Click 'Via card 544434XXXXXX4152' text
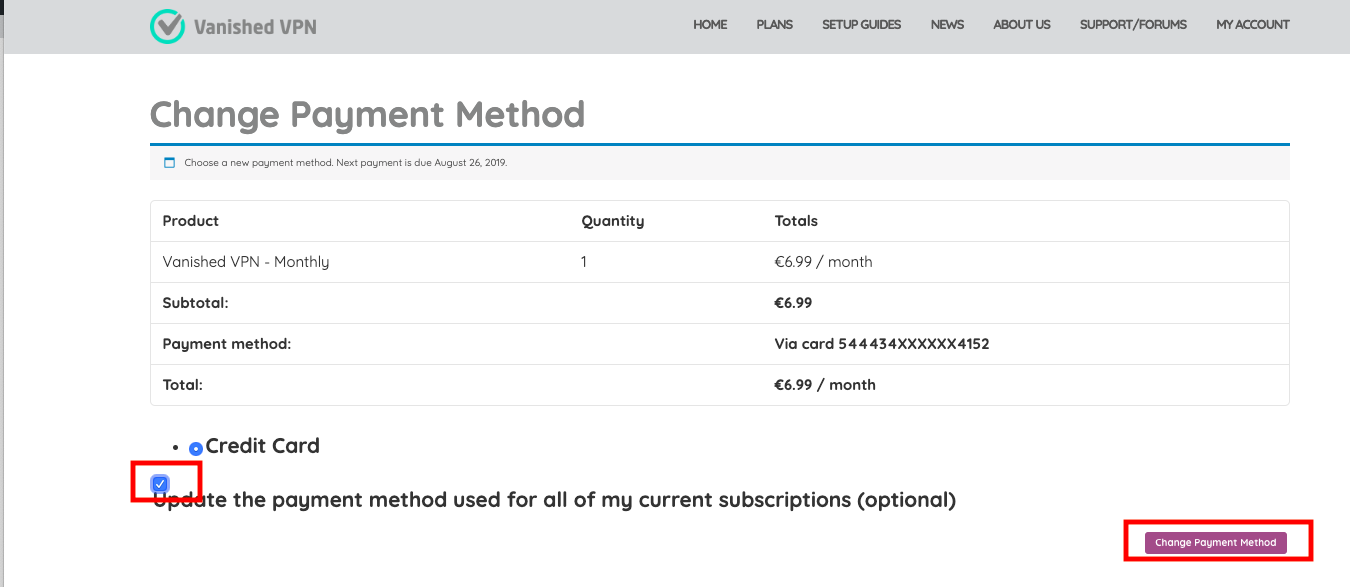The image size is (1350, 587). (882, 344)
